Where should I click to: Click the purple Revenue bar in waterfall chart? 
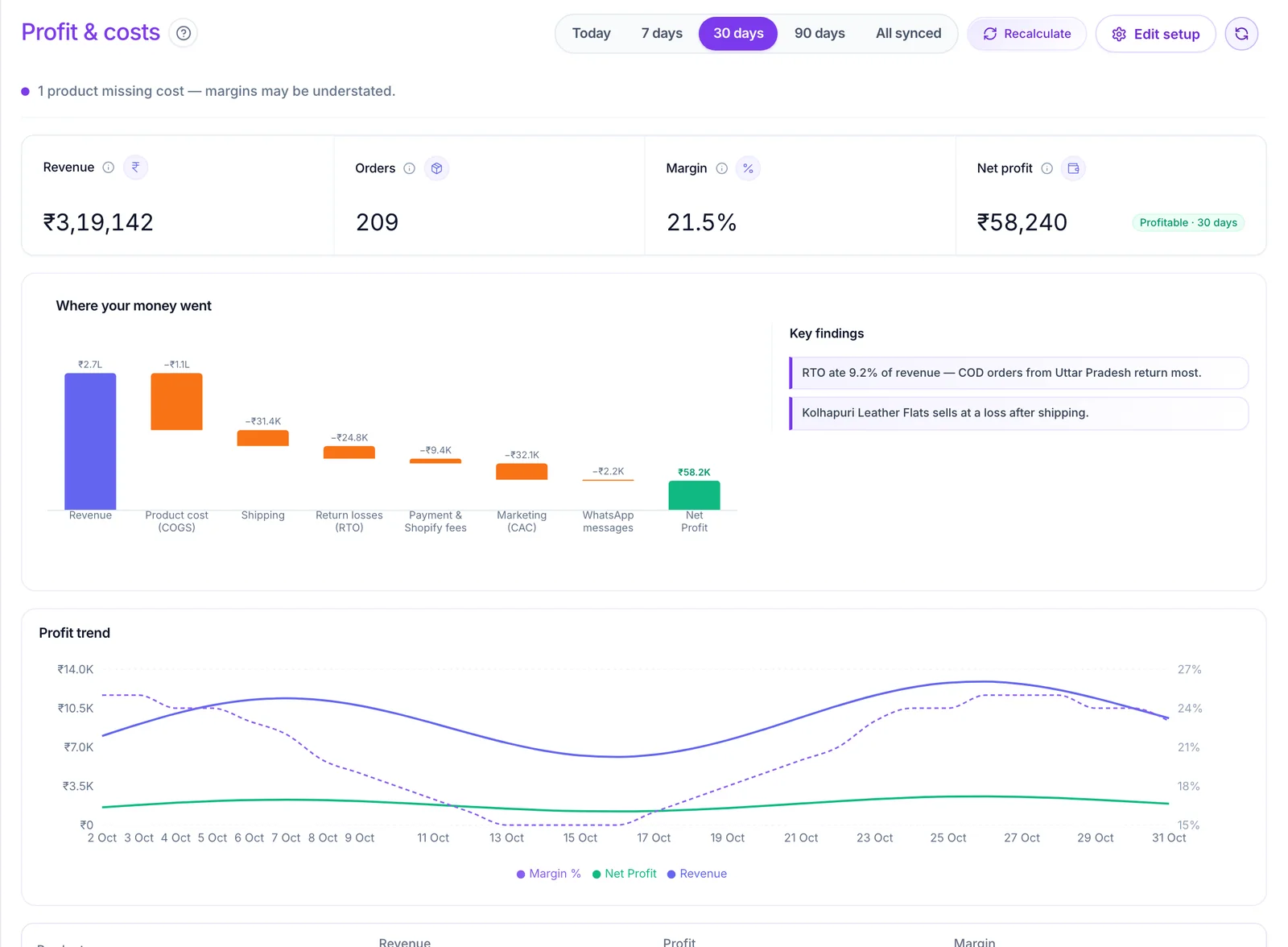tap(90, 441)
